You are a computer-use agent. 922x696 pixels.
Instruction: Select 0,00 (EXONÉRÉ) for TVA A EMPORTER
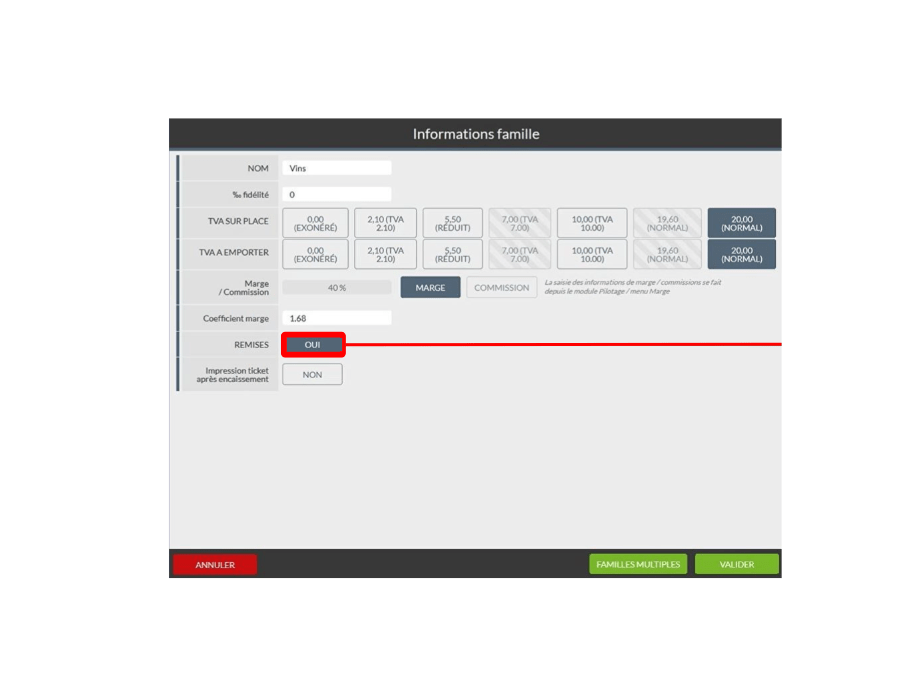pyautogui.click(x=315, y=255)
